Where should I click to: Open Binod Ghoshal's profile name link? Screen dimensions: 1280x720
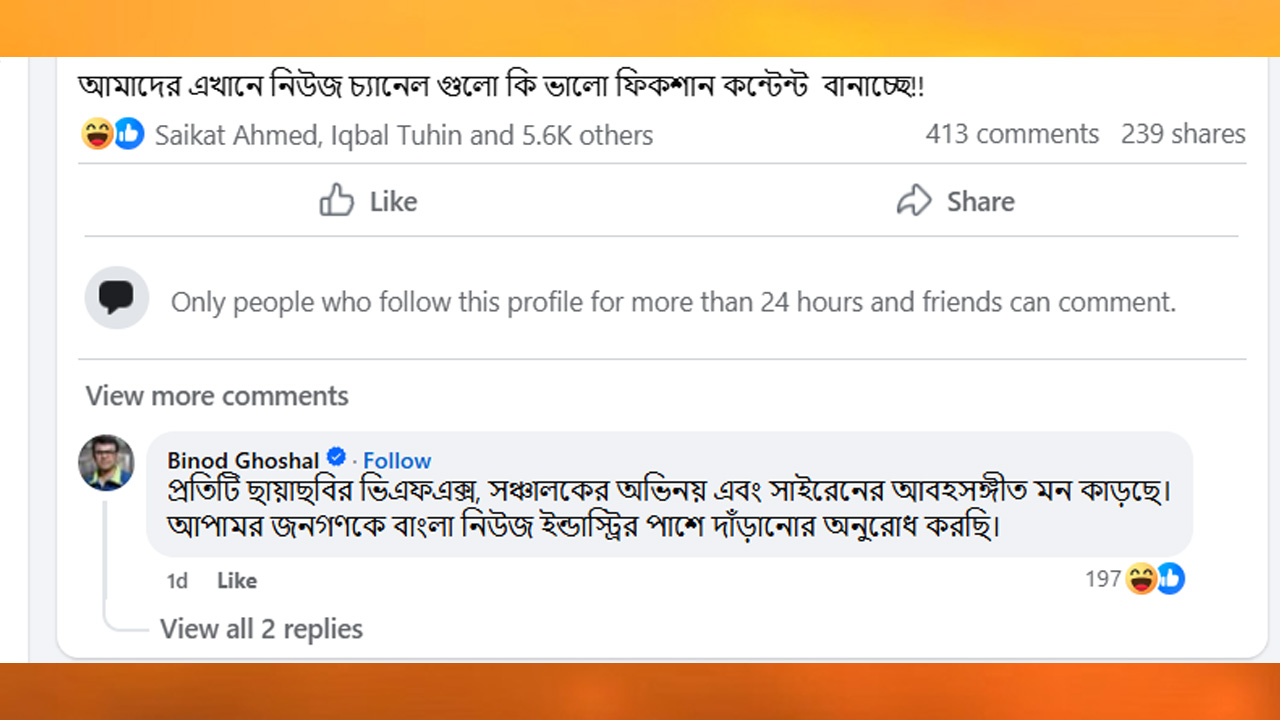[243, 461]
